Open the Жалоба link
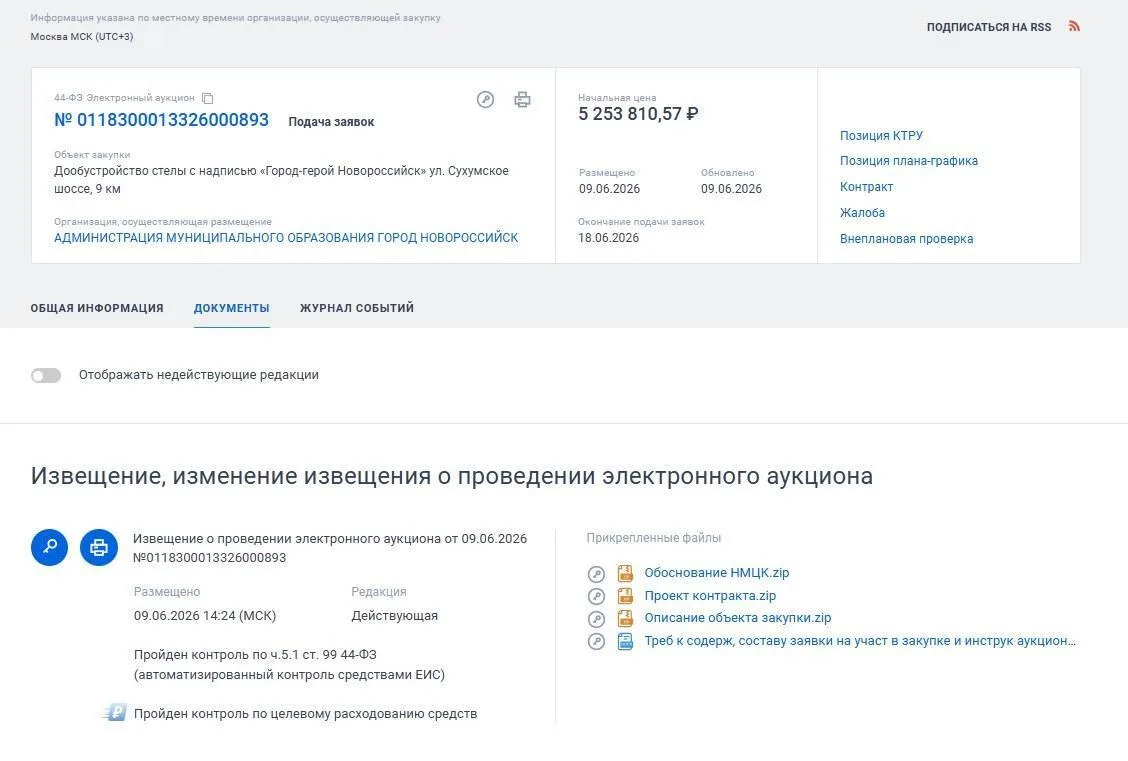 [x=863, y=213]
